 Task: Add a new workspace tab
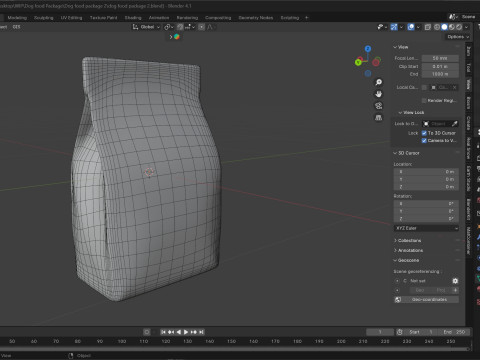[x=307, y=18]
